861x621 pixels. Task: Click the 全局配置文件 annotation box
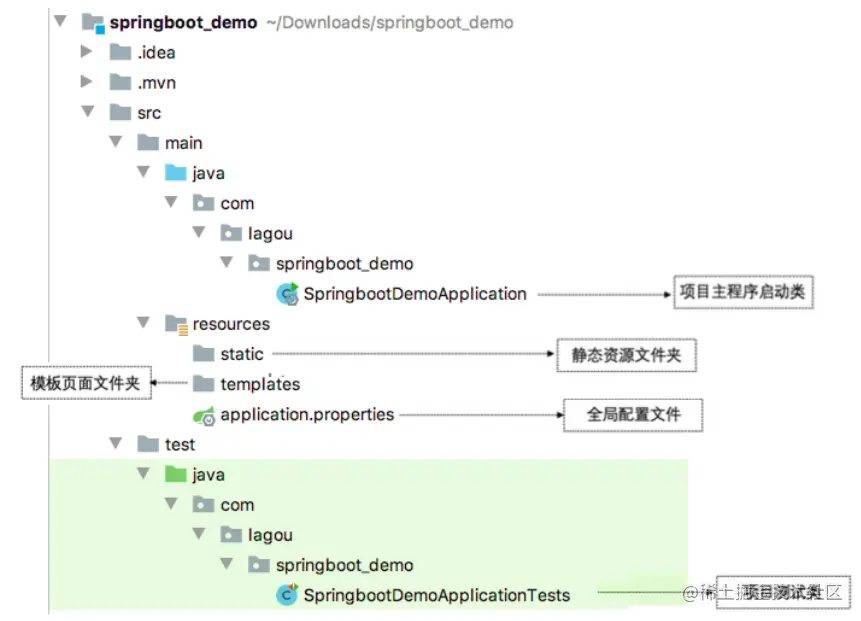point(633,415)
